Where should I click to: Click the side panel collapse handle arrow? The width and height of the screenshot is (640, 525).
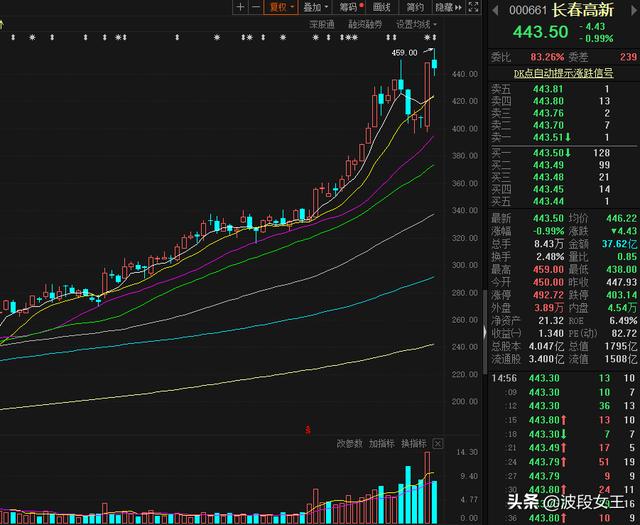[485, 331]
